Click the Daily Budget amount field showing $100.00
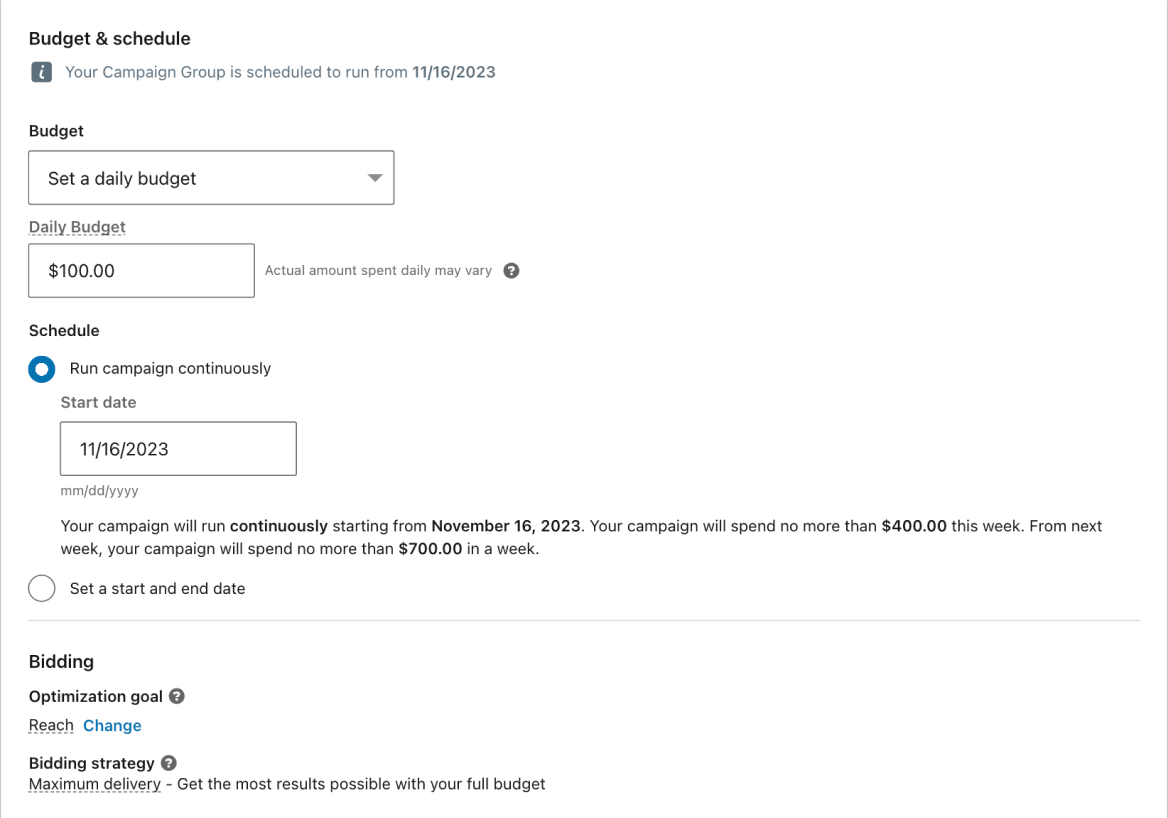The height and width of the screenshot is (818, 1168). tap(140, 270)
